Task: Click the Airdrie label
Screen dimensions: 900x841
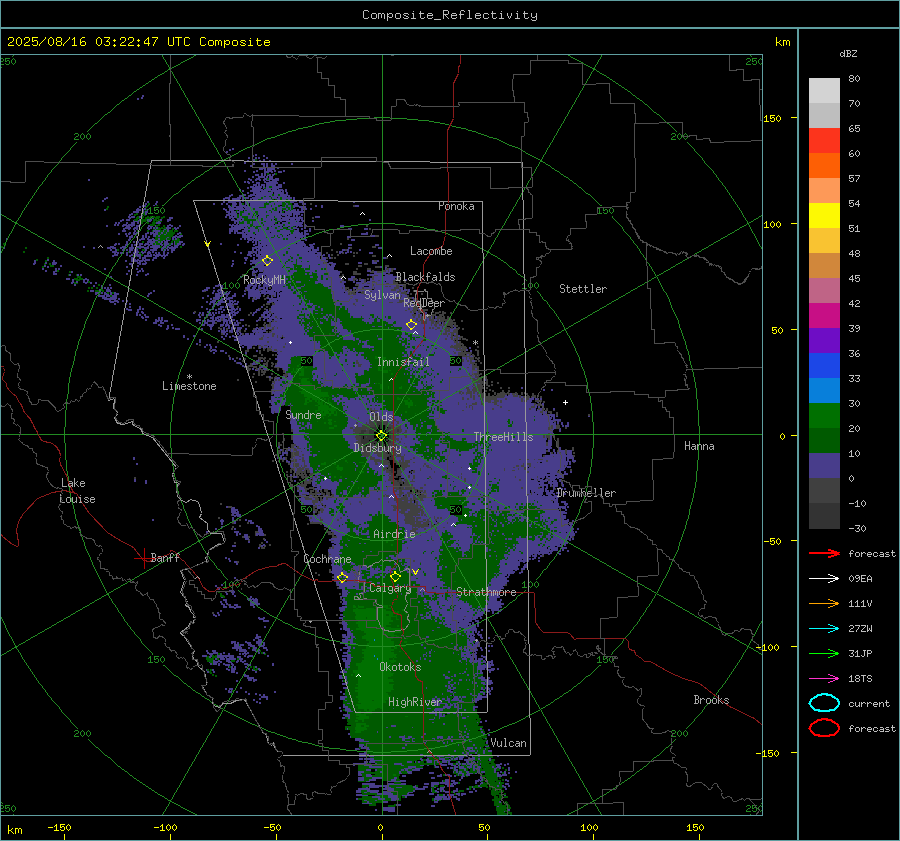Action: [394, 534]
